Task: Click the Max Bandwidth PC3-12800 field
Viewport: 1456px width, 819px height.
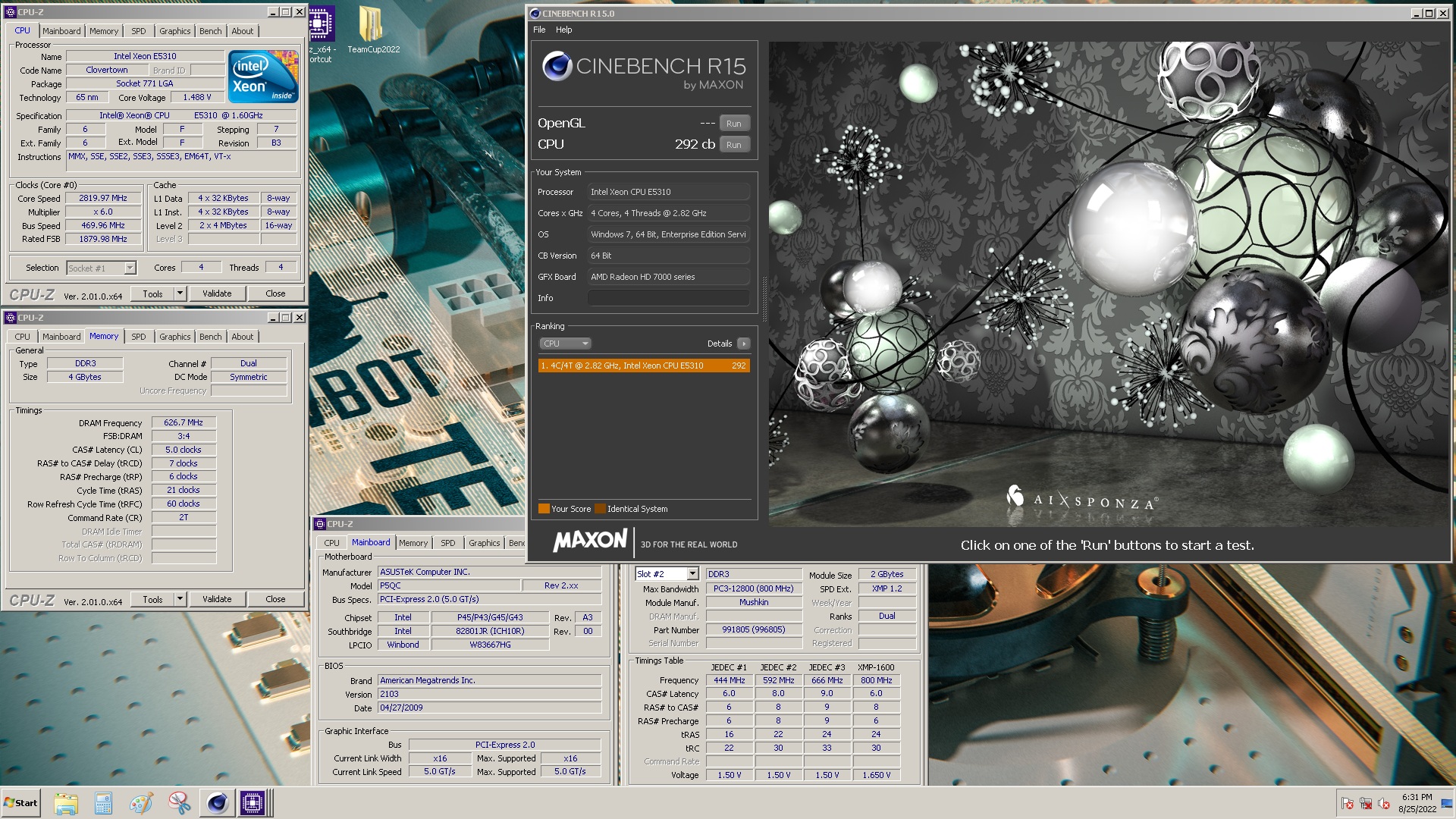Action: 753,588
